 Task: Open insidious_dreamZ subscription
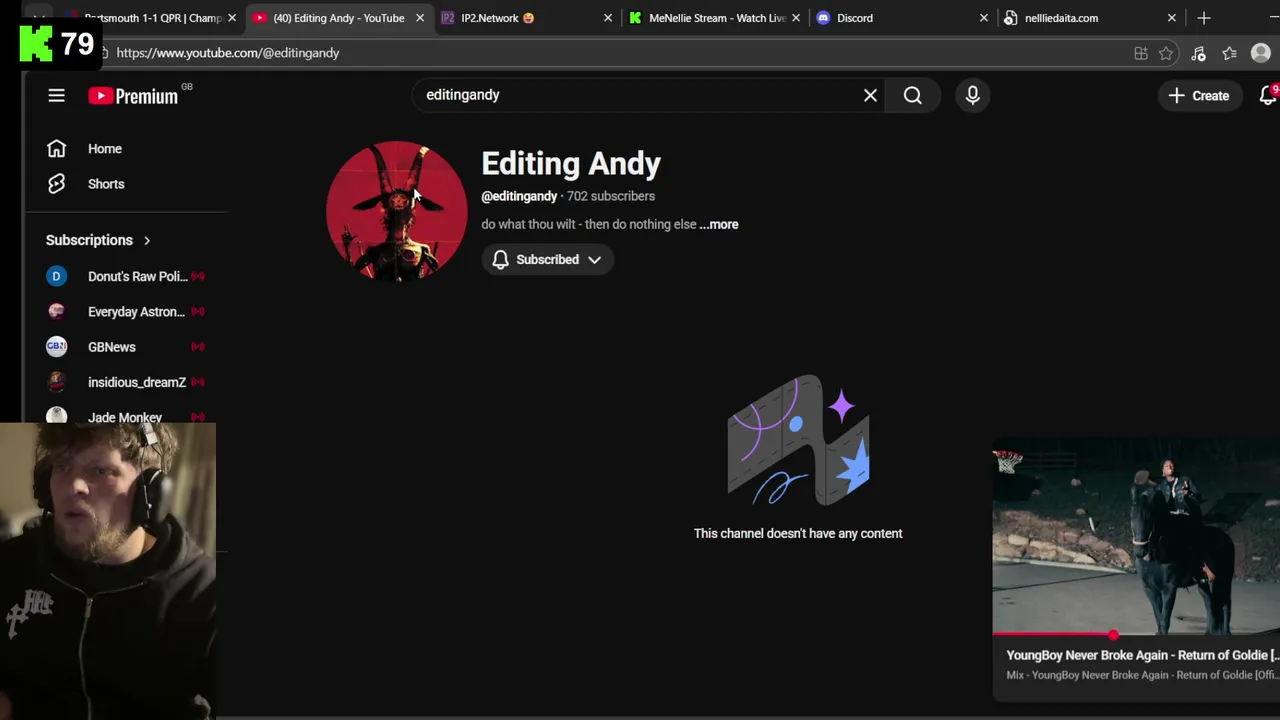tap(126, 382)
